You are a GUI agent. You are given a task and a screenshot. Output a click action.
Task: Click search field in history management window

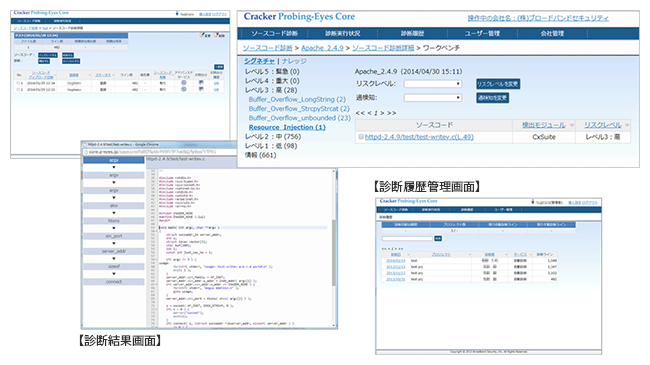point(407,238)
